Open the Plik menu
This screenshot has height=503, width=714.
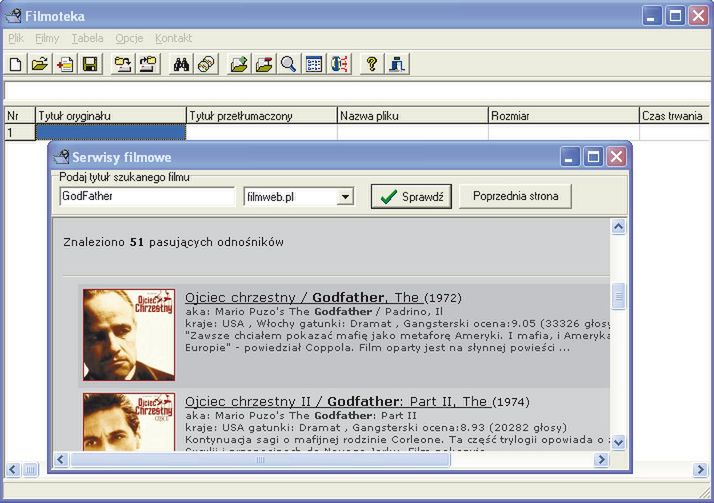tap(16, 38)
